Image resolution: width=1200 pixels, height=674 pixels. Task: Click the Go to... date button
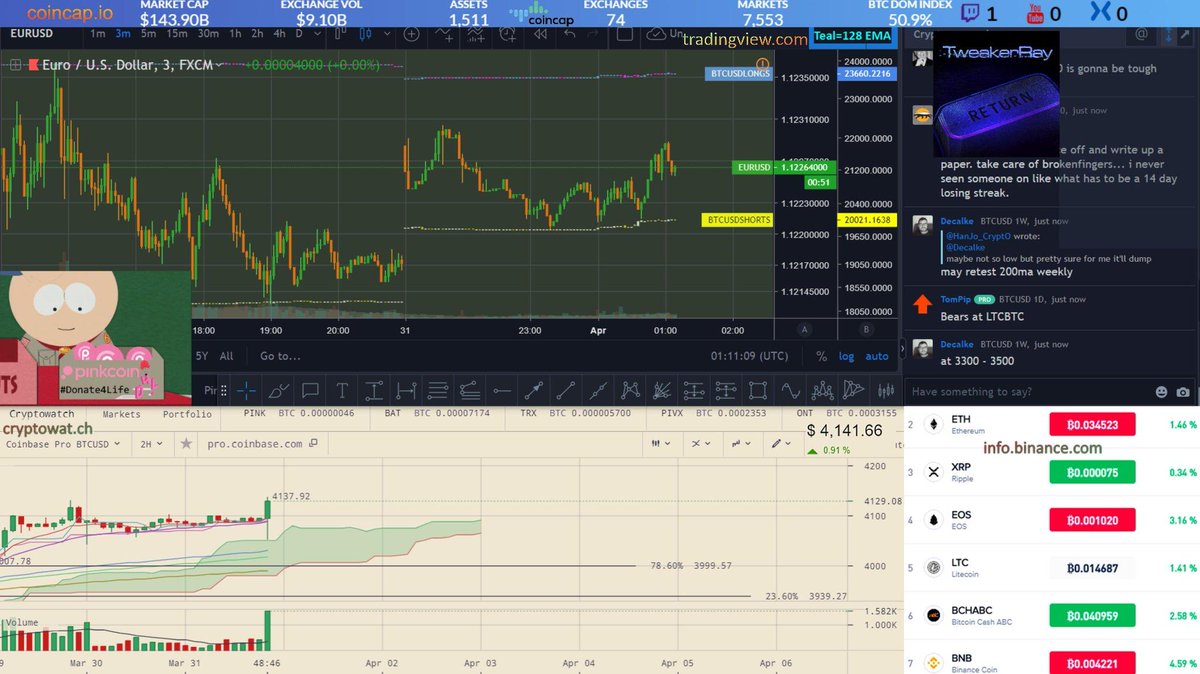(x=280, y=356)
